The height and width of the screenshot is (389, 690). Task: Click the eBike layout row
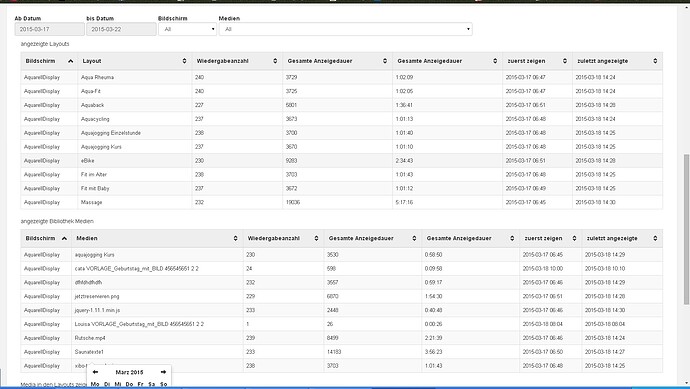[341, 161]
